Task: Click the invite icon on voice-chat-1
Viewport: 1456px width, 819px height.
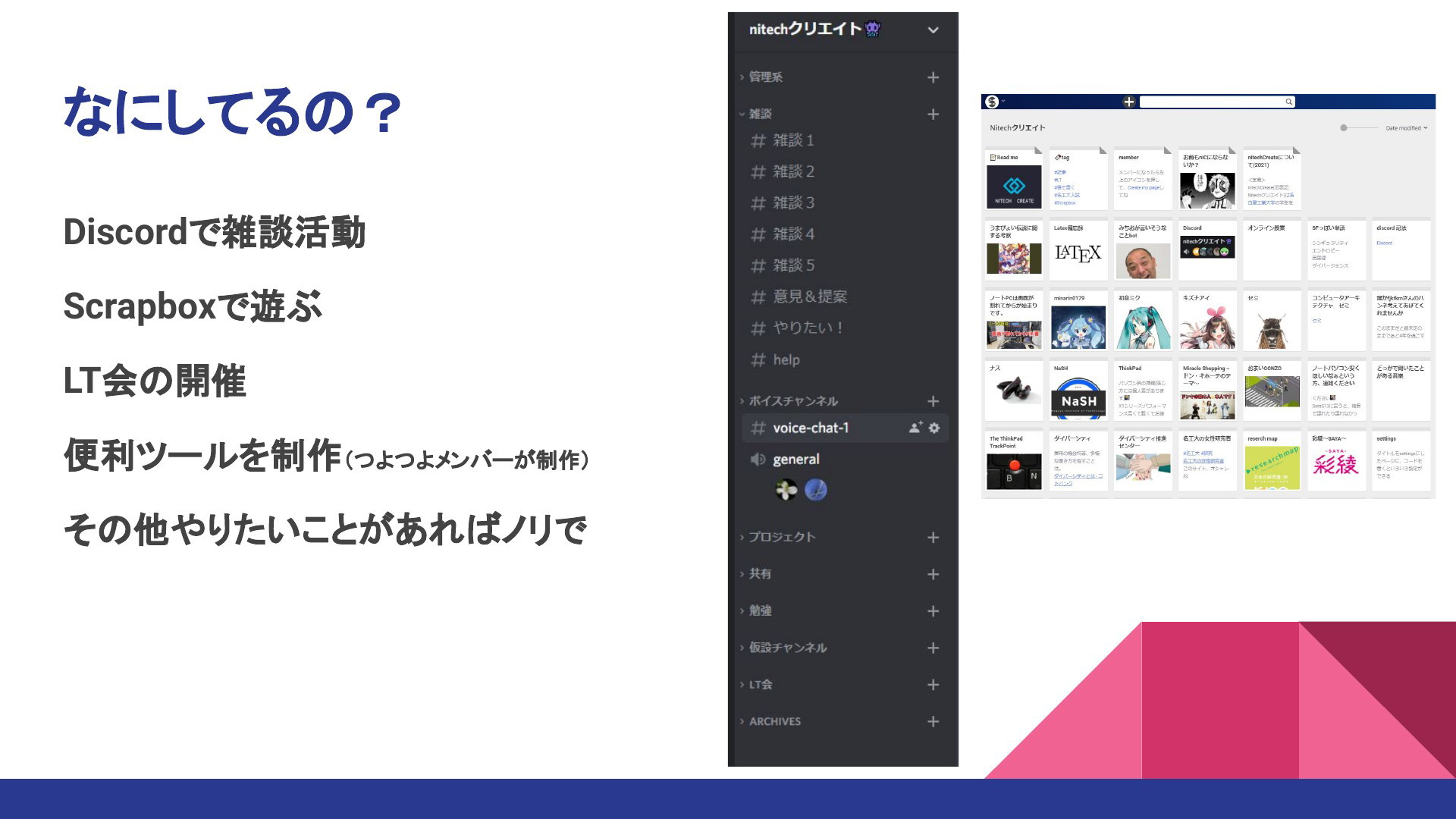Action: point(915,428)
